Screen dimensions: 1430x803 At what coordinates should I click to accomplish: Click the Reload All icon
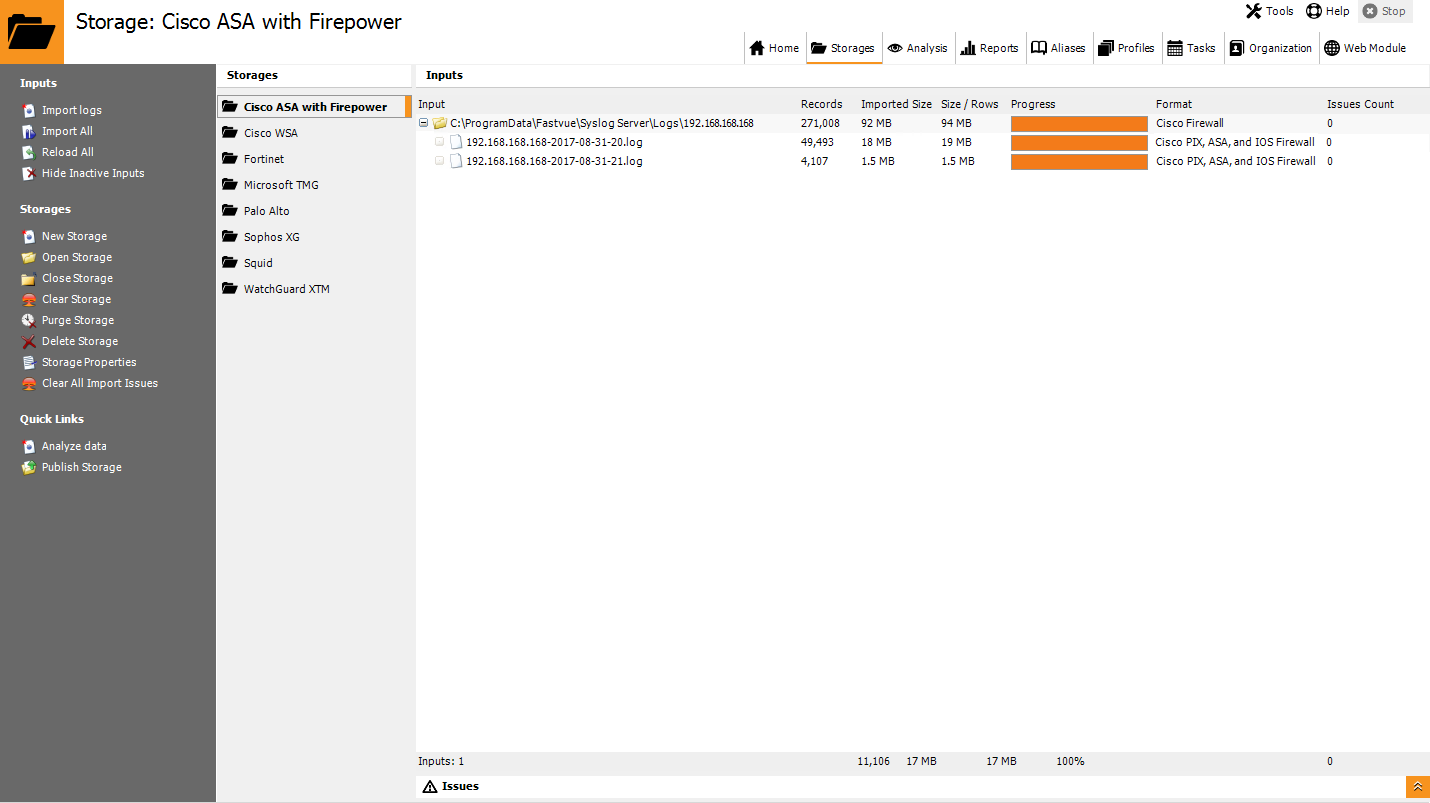click(x=29, y=152)
